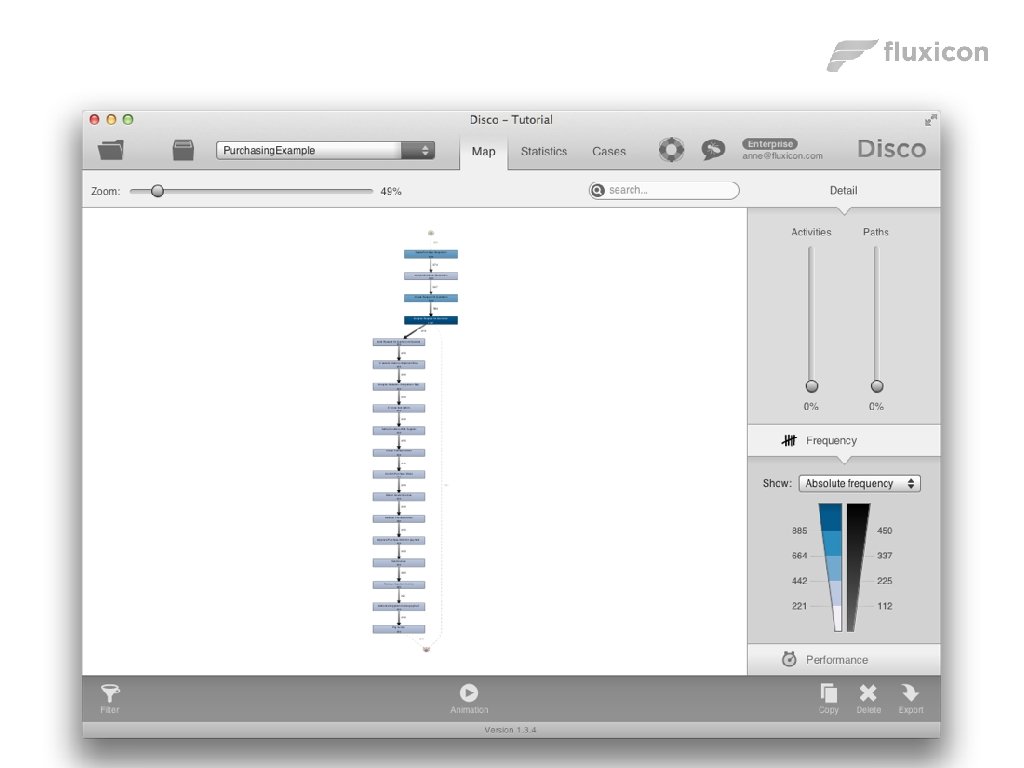This screenshot has height=768, width=1024.
Task: Toggle fullscreen with the window arrows icon
Action: (931, 120)
